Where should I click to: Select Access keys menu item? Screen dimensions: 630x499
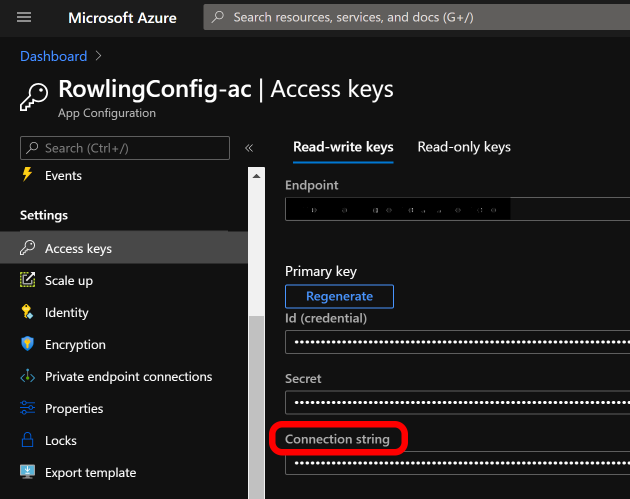[124, 248]
